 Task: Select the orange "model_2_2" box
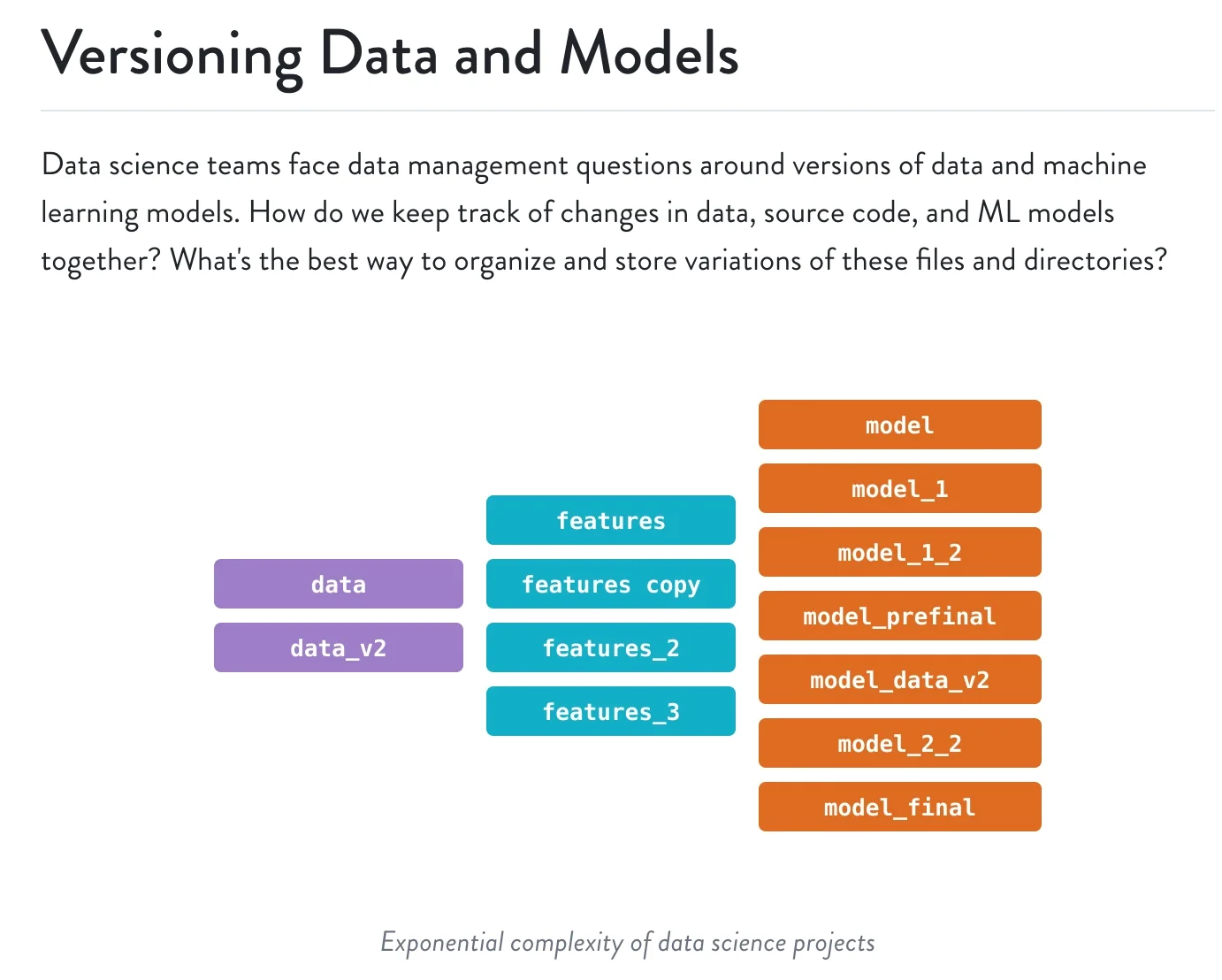pyautogui.click(x=899, y=743)
